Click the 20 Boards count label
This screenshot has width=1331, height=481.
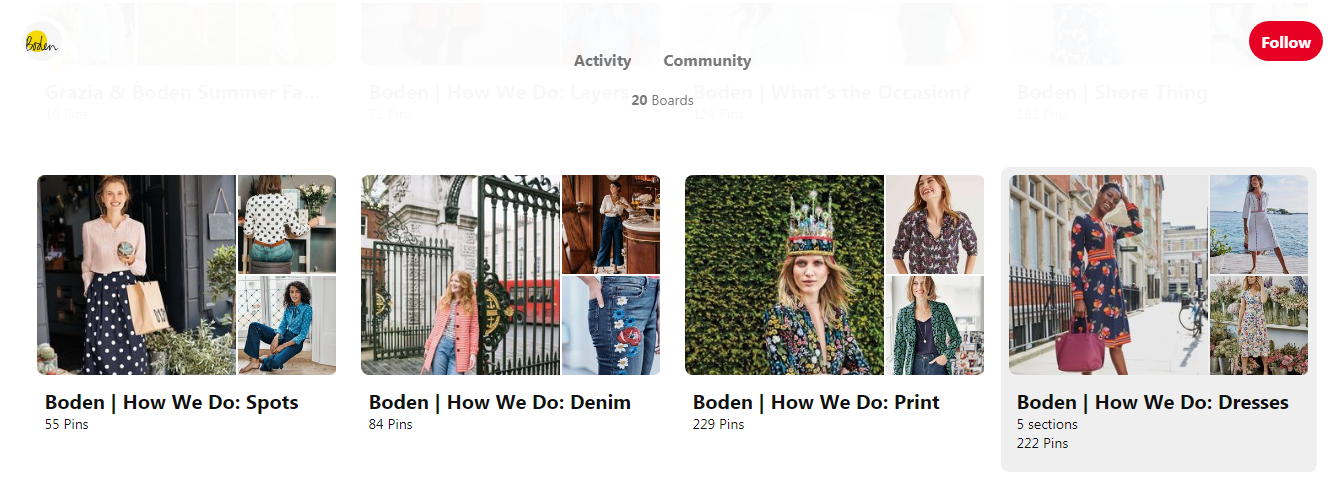point(662,100)
